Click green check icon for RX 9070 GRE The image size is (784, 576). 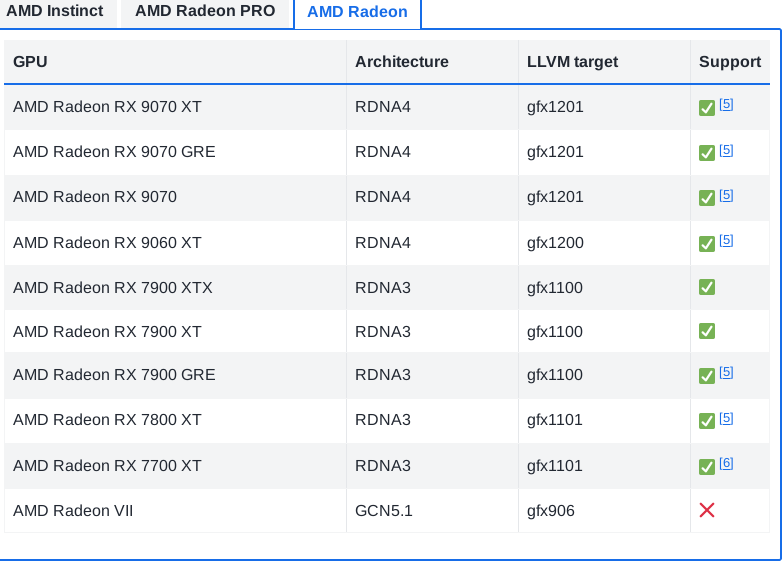click(707, 152)
